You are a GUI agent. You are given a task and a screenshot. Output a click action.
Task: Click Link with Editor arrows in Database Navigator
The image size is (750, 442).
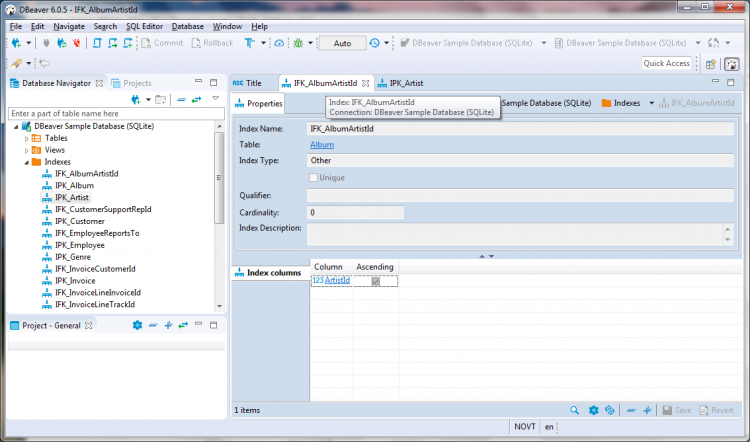(197, 99)
